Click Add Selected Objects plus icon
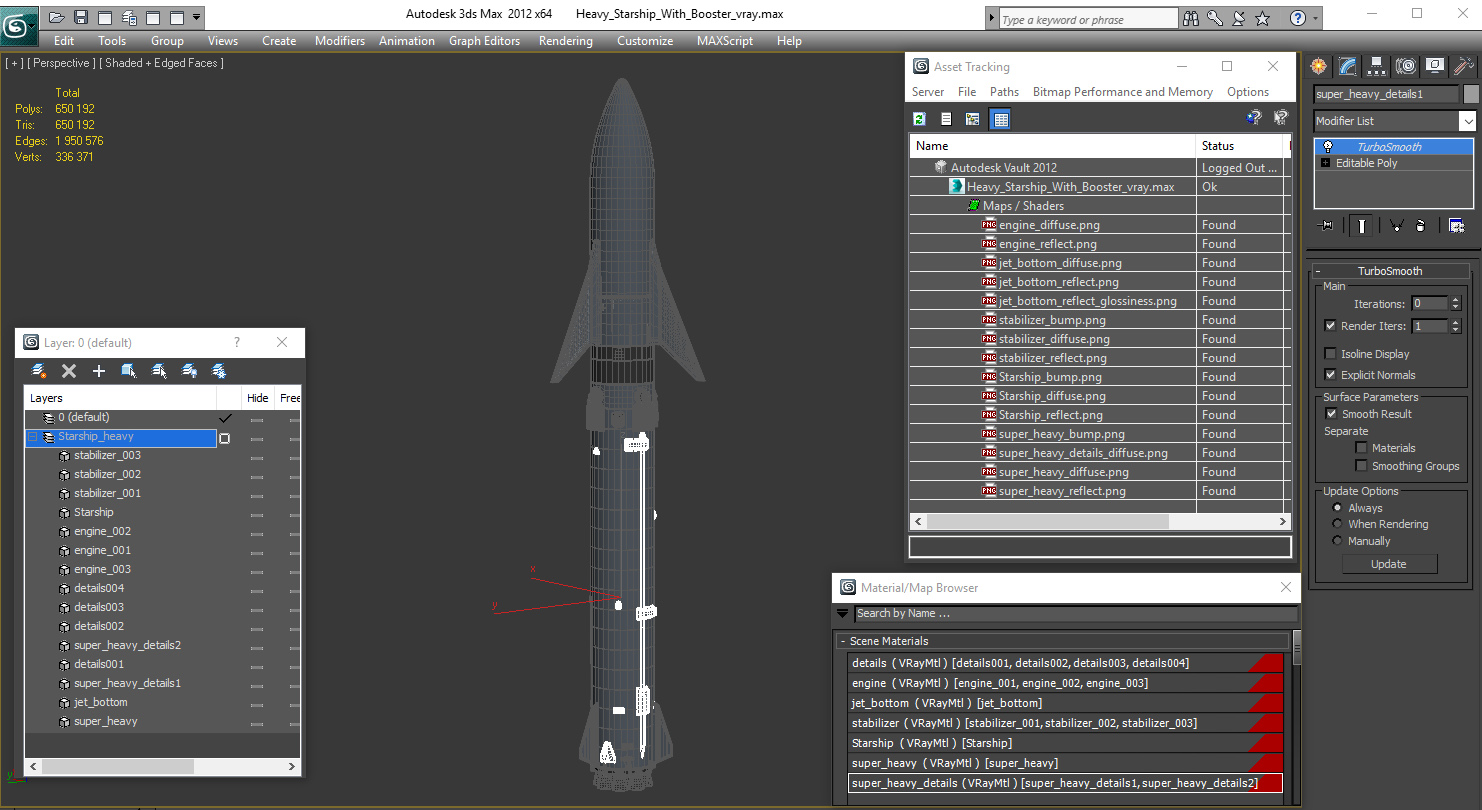Image resolution: width=1482 pixels, height=810 pixels. (x=99, y=371)
